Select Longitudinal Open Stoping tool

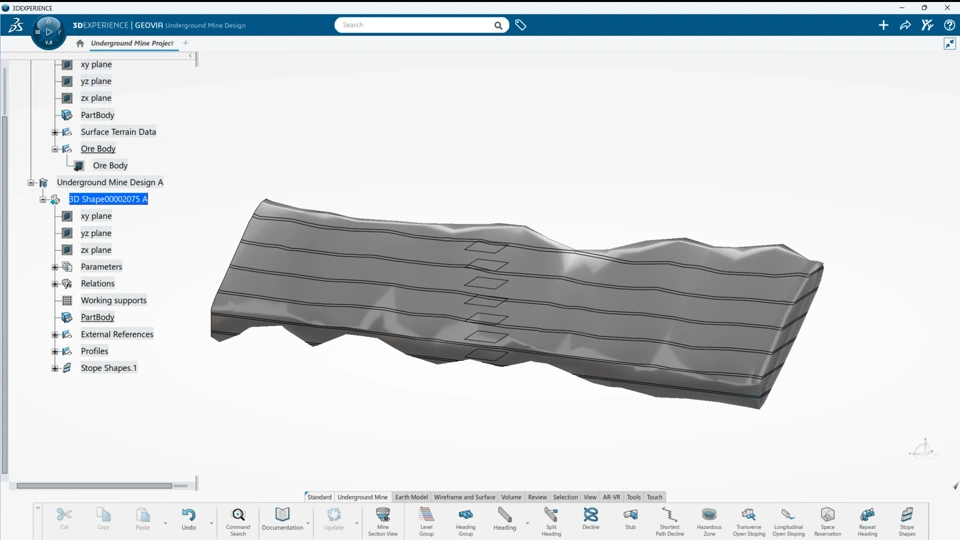(x=789, y=522)
